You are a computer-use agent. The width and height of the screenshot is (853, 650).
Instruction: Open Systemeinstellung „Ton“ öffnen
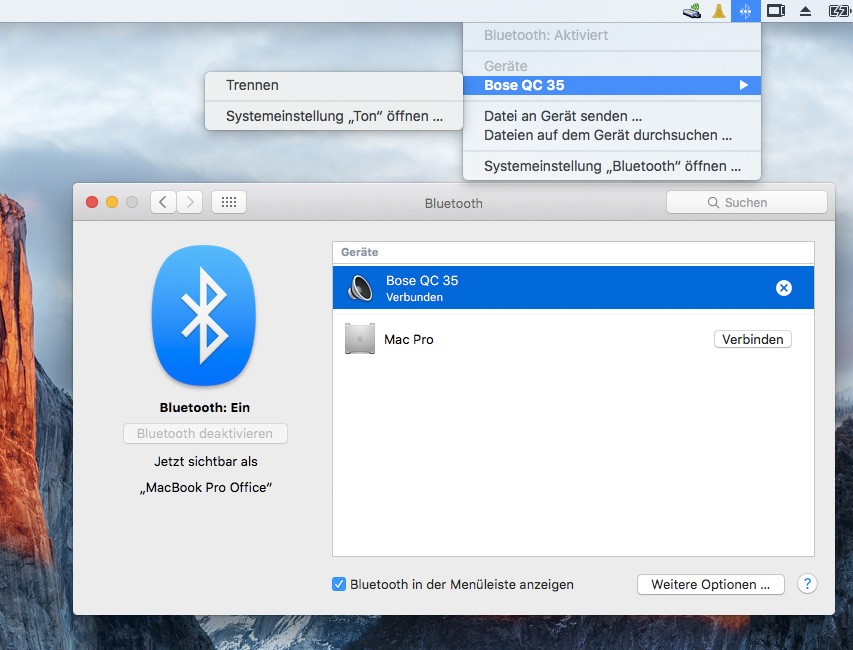pyautogui.click(x=333, y=116)
